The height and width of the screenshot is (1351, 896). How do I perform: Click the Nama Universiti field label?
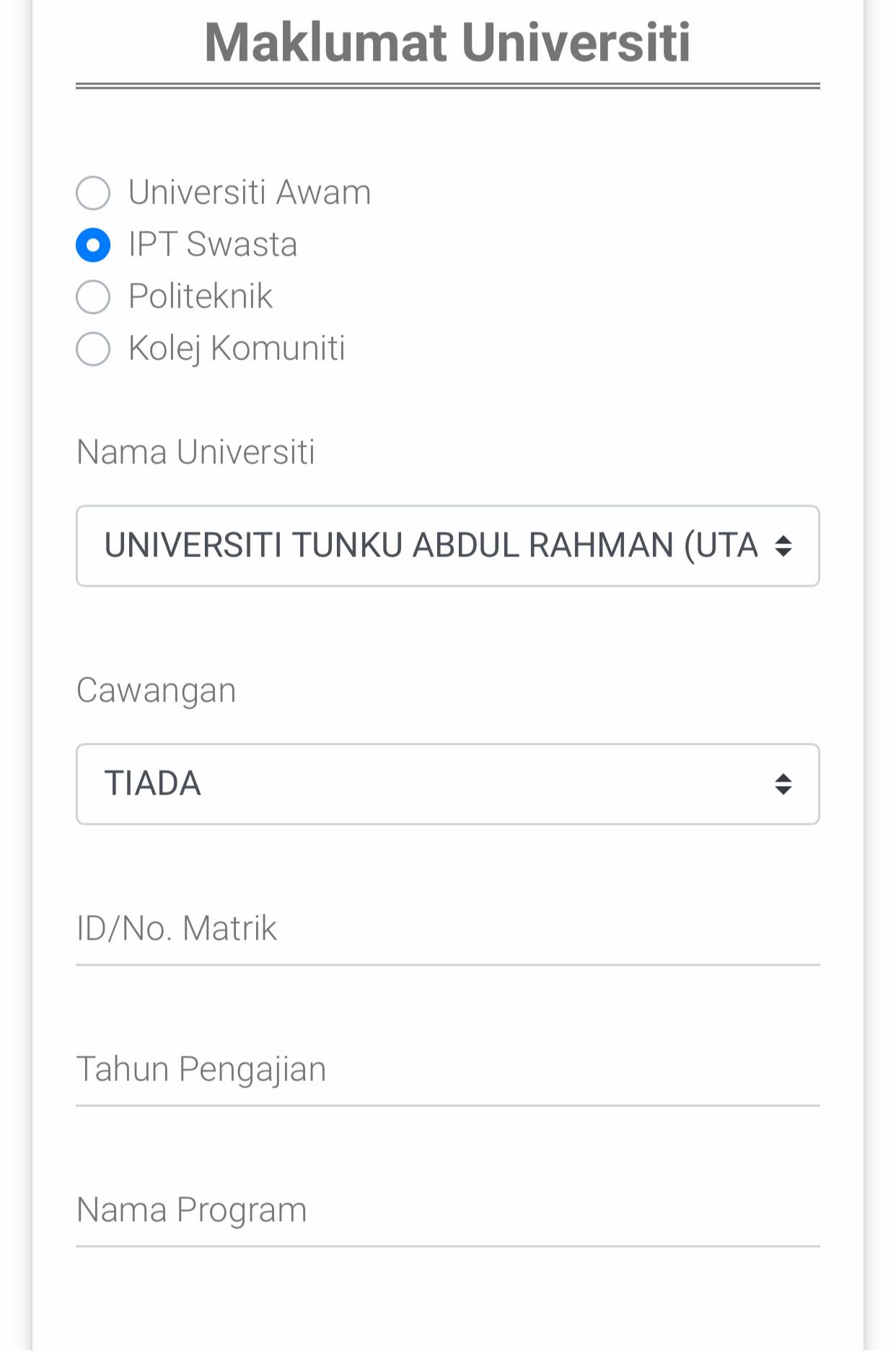[196, 452]
